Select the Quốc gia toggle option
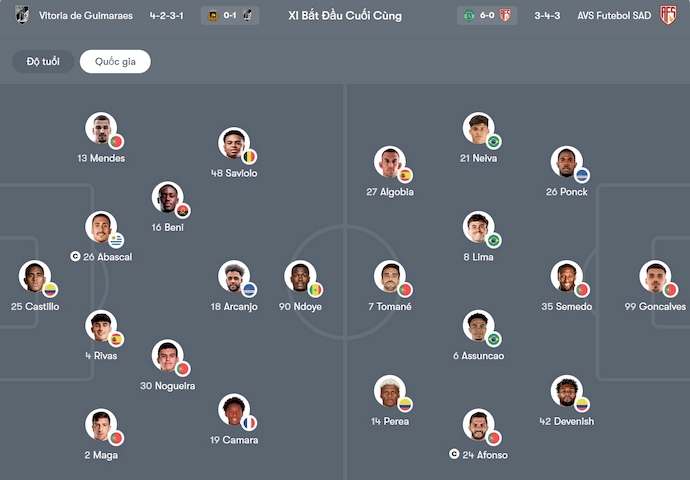690x480 pixels. point(115,62)
